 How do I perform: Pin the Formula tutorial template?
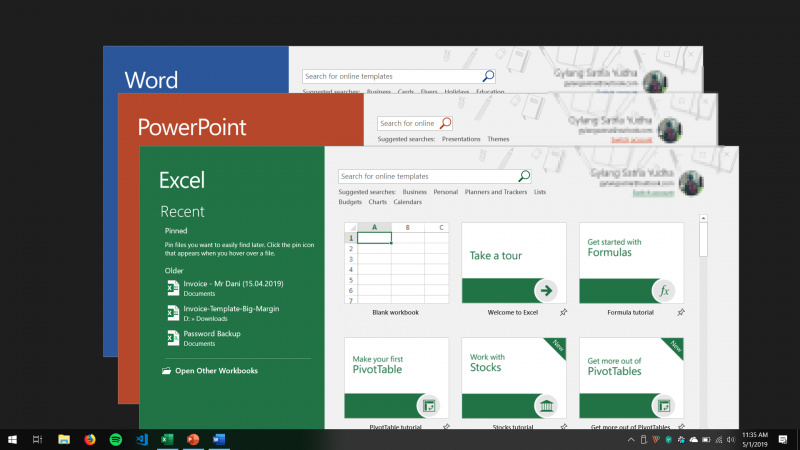[681, 312]
